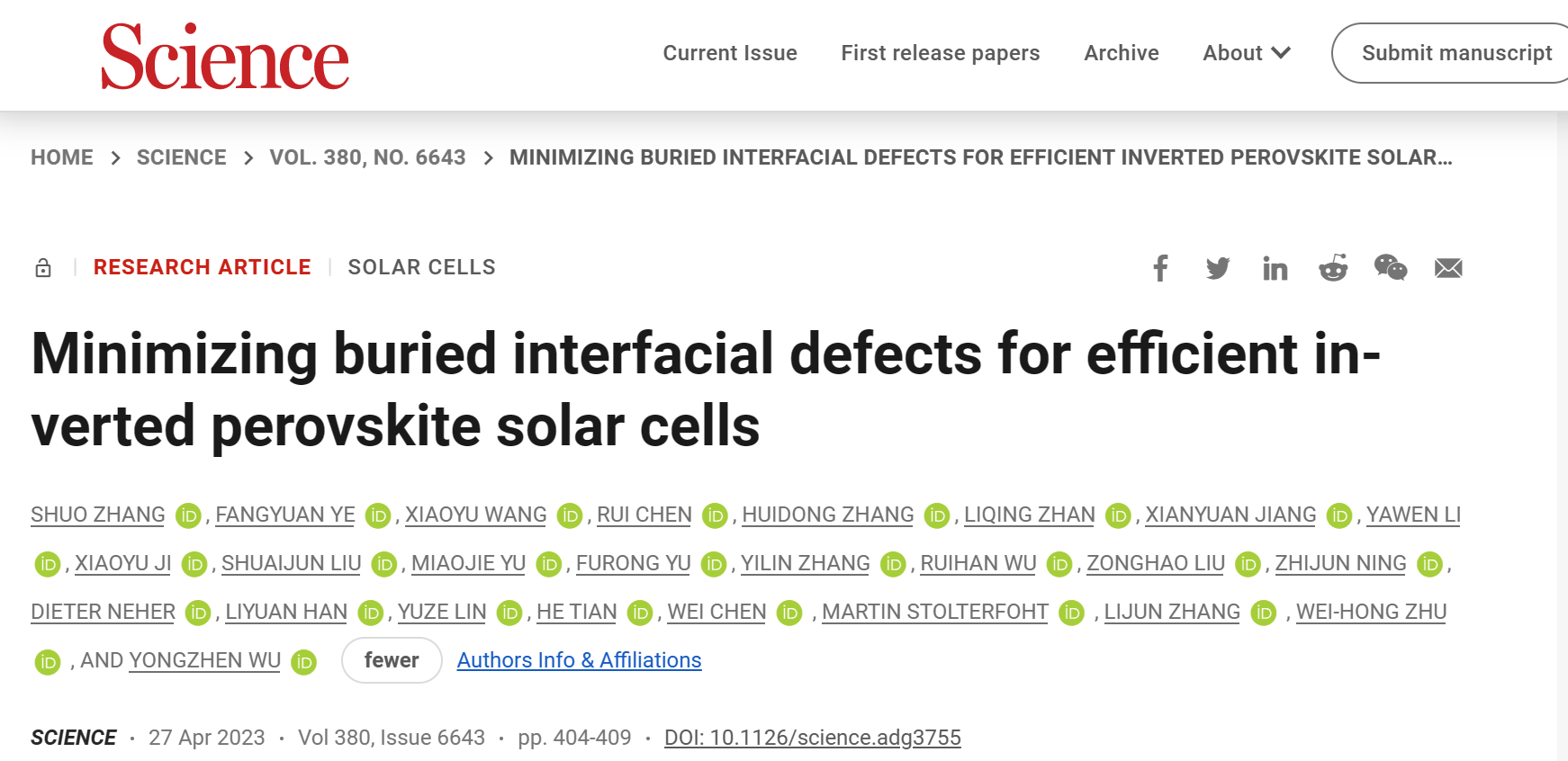The height and width of the screenshot is (761, 1568).
Task: Open Authors Info & Affiliations link
Action: coord(579,660)
